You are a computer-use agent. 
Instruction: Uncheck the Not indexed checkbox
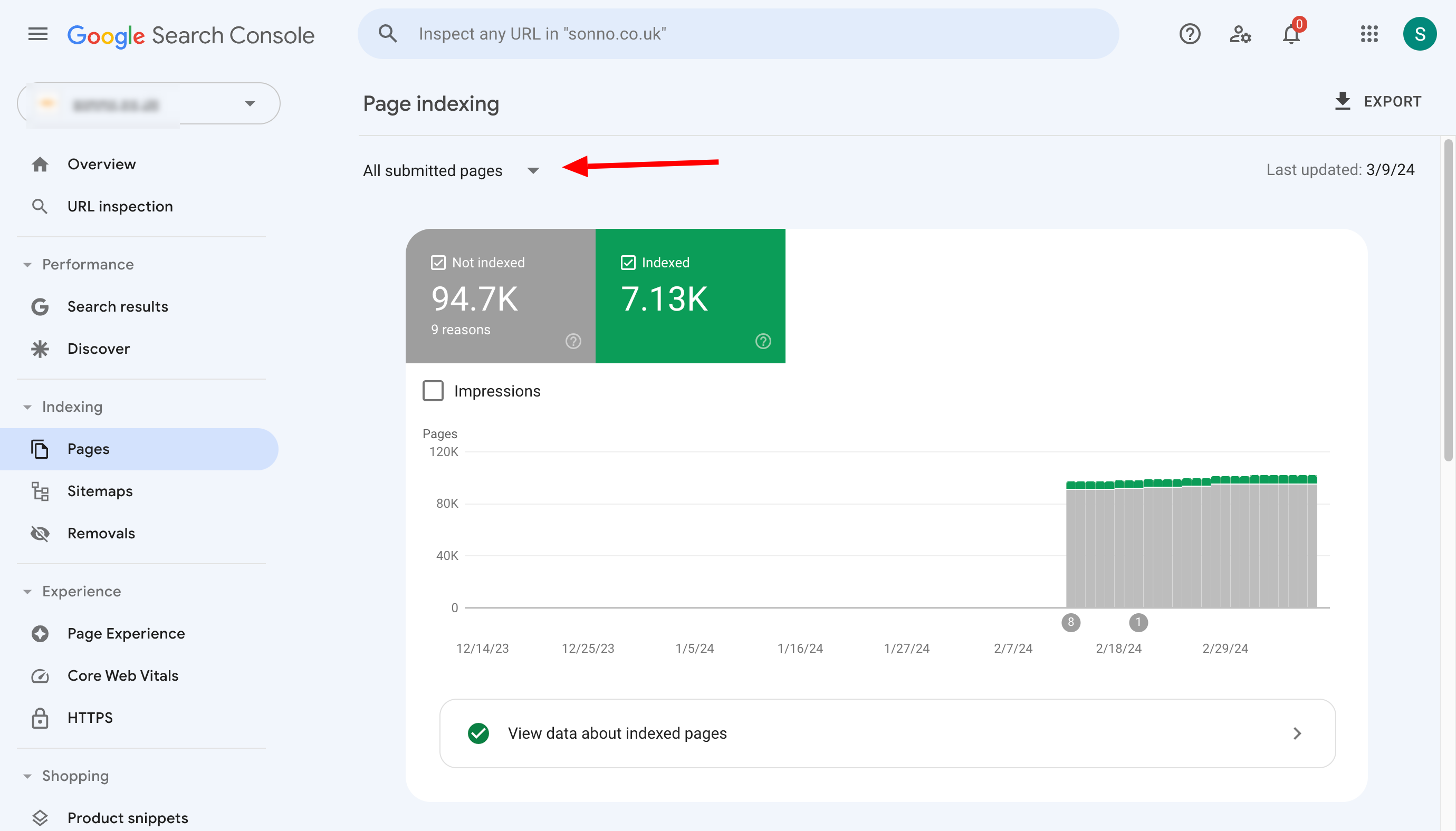click(x=438, y=263)
